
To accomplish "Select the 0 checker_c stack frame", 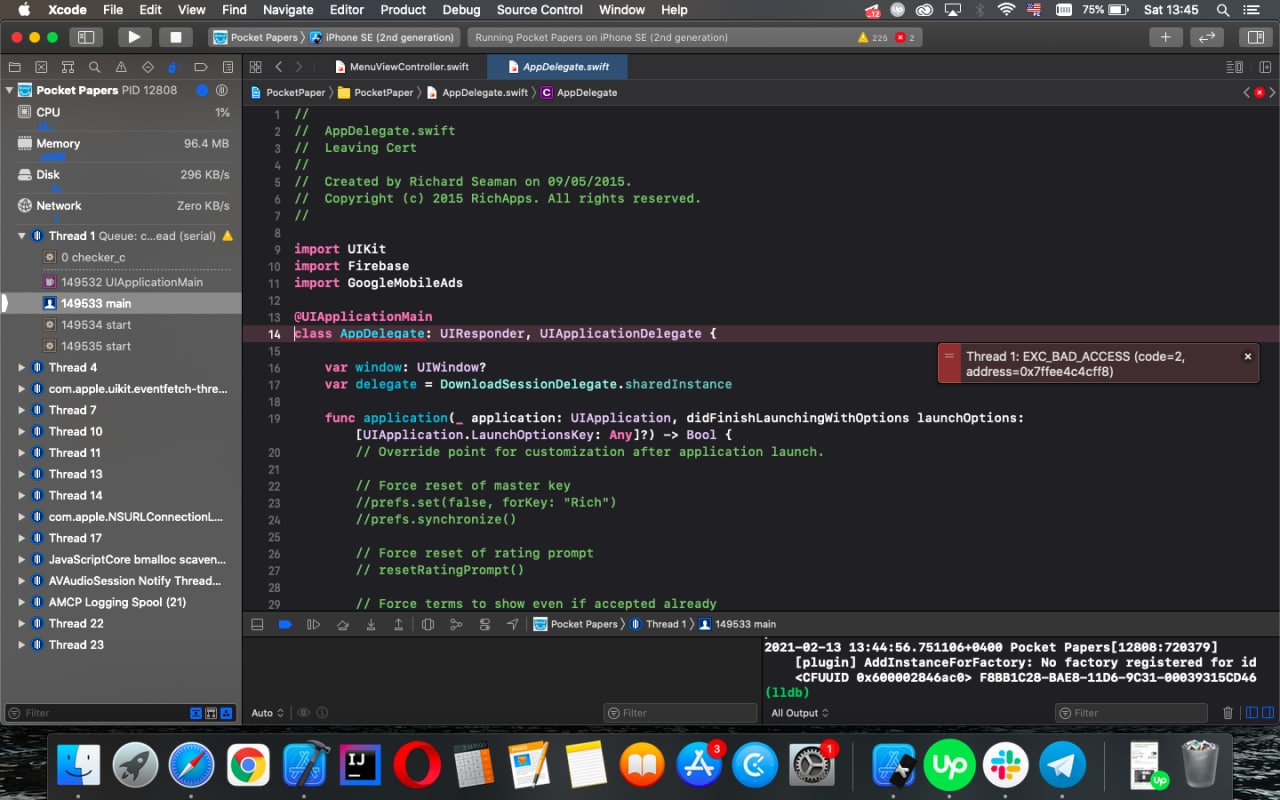I will pos(121,257).
